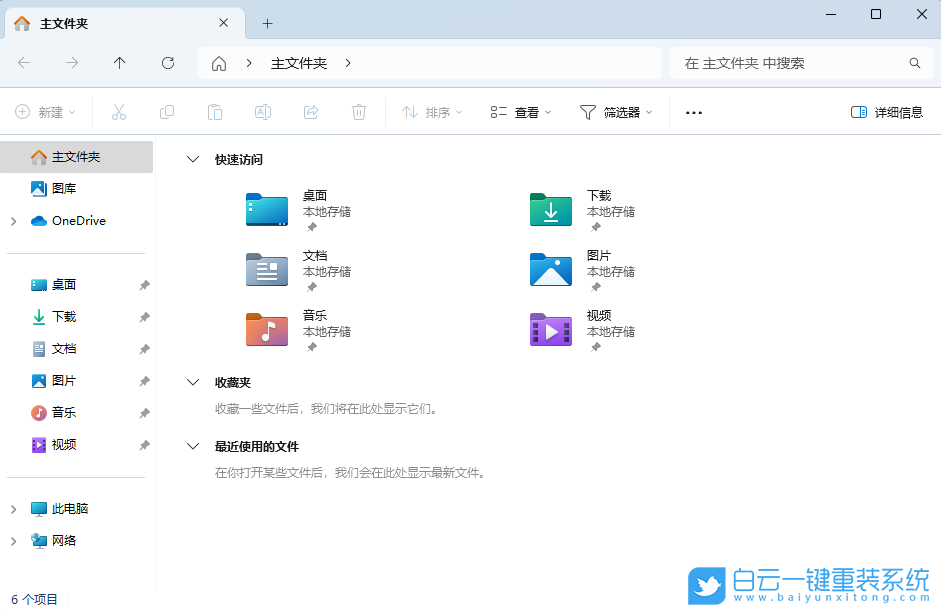Click the Cut icon on toolbar
941x610 pixels.
(119, 112)
